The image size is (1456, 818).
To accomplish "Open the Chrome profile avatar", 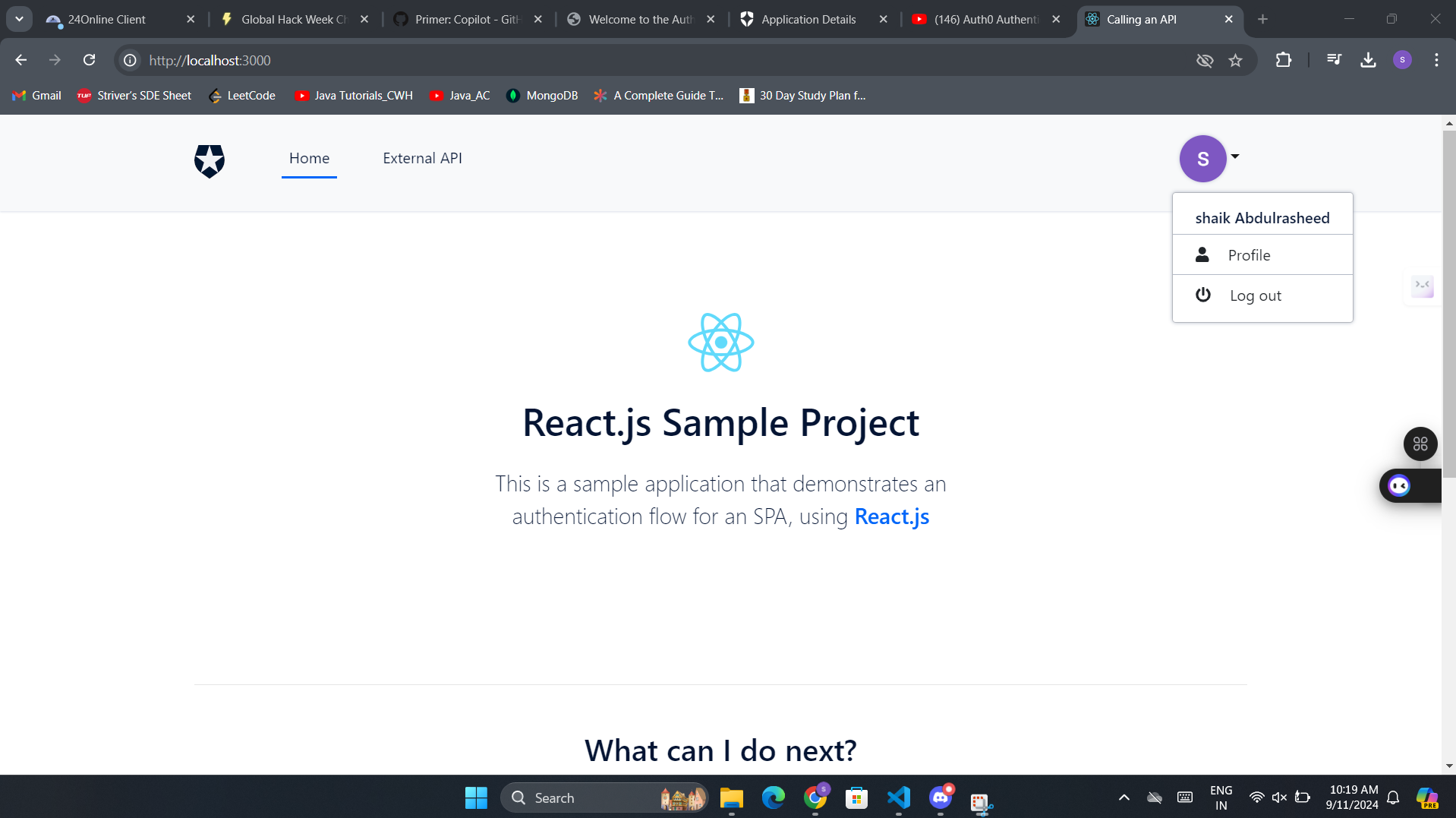I will 1402,60.
